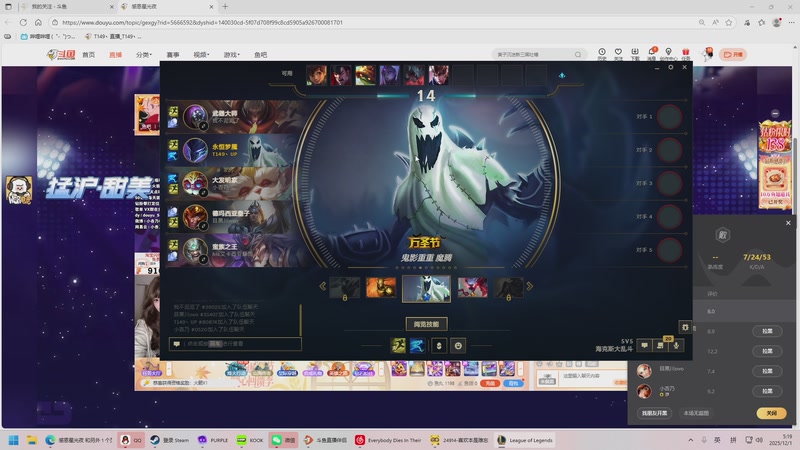Screen dimensions: 800x450
Task: Click the blue reroll icon beside bench
Action: coord(562,76)
